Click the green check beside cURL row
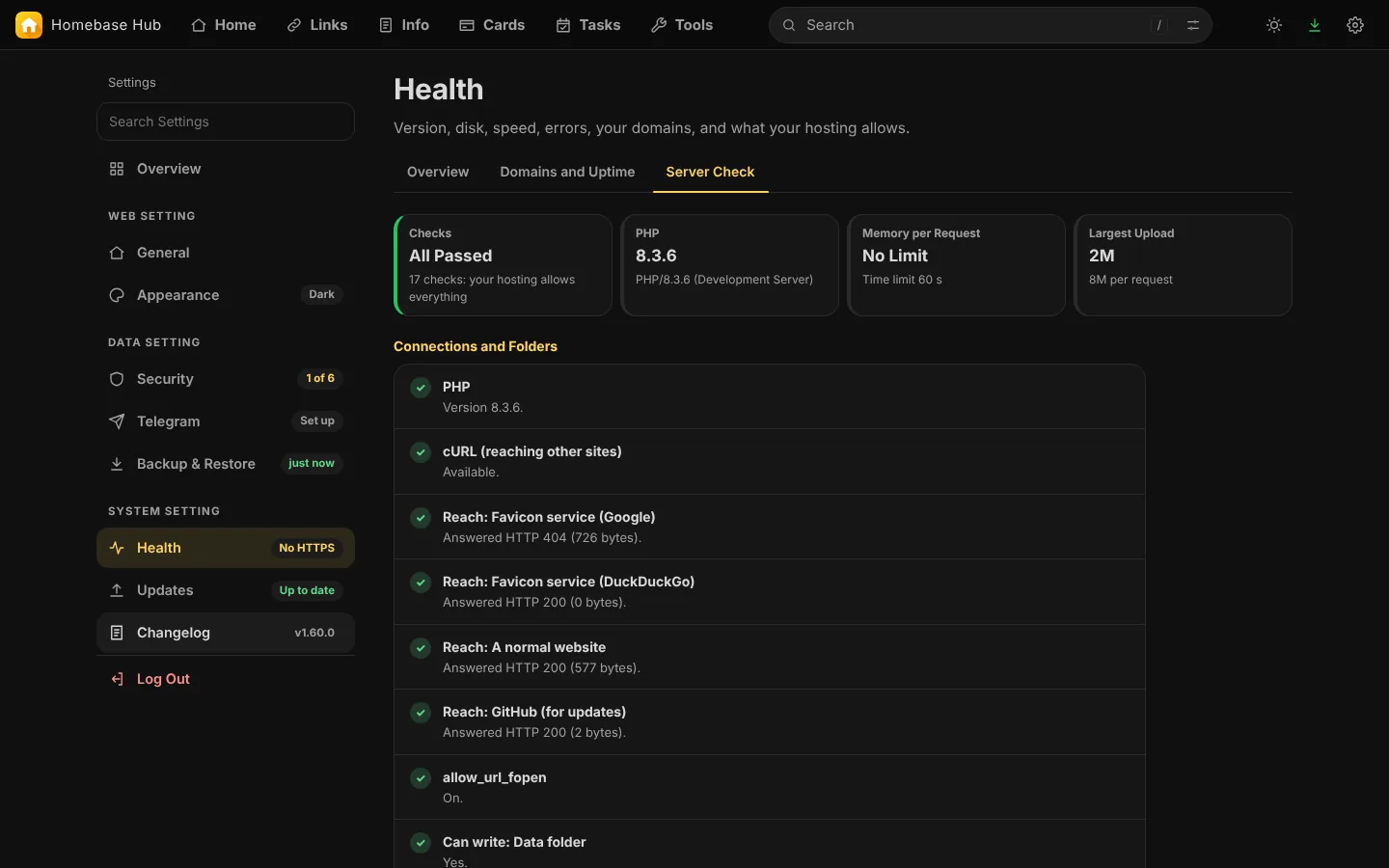Viewport: 1389px width, 868px height. (421, 452)
